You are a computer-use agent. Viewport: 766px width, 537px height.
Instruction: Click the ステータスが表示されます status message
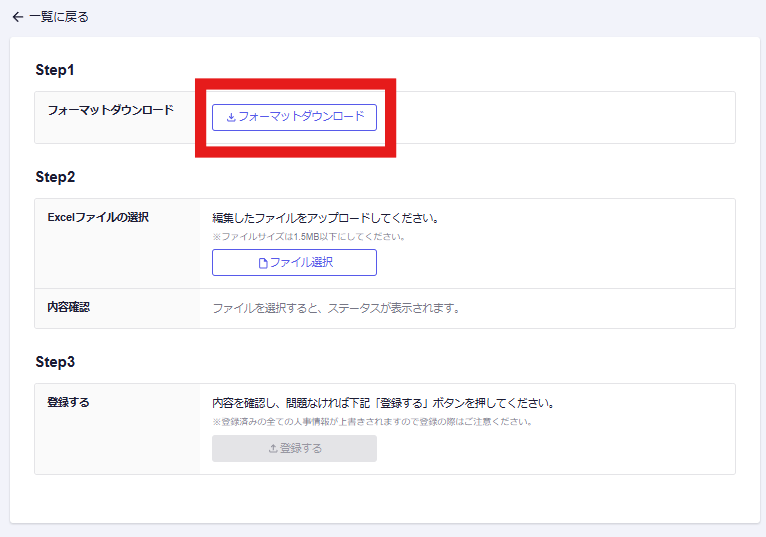click(336, 308)
